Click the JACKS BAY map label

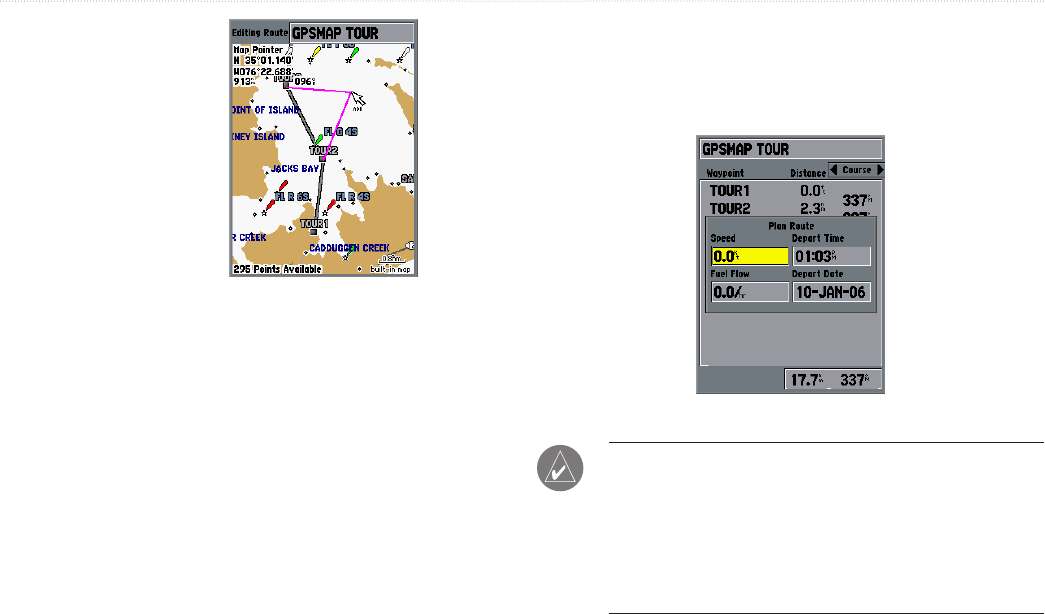pos(295,169)
